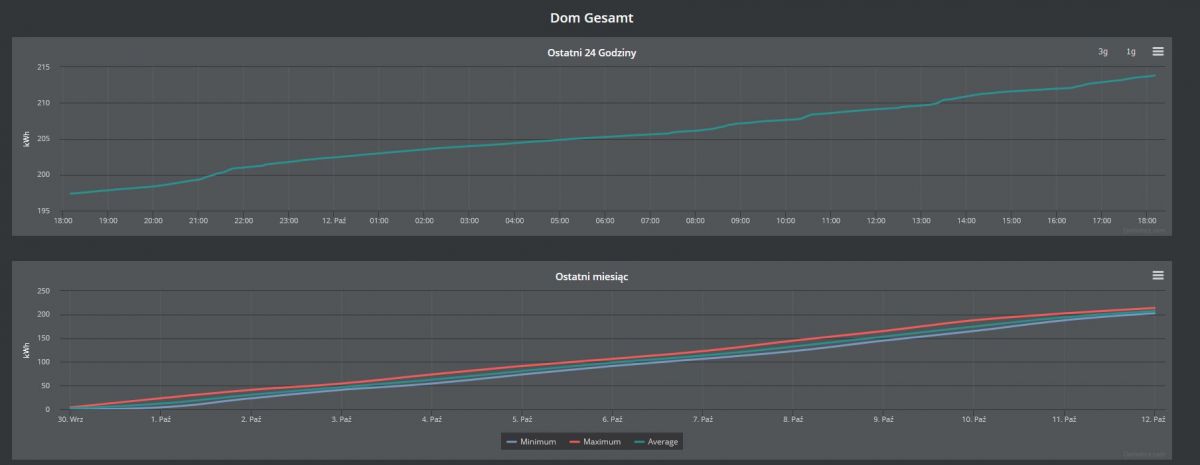1200x465 pixels.
Task: Click the 05:00 time axis label
Action: (560, 220)
